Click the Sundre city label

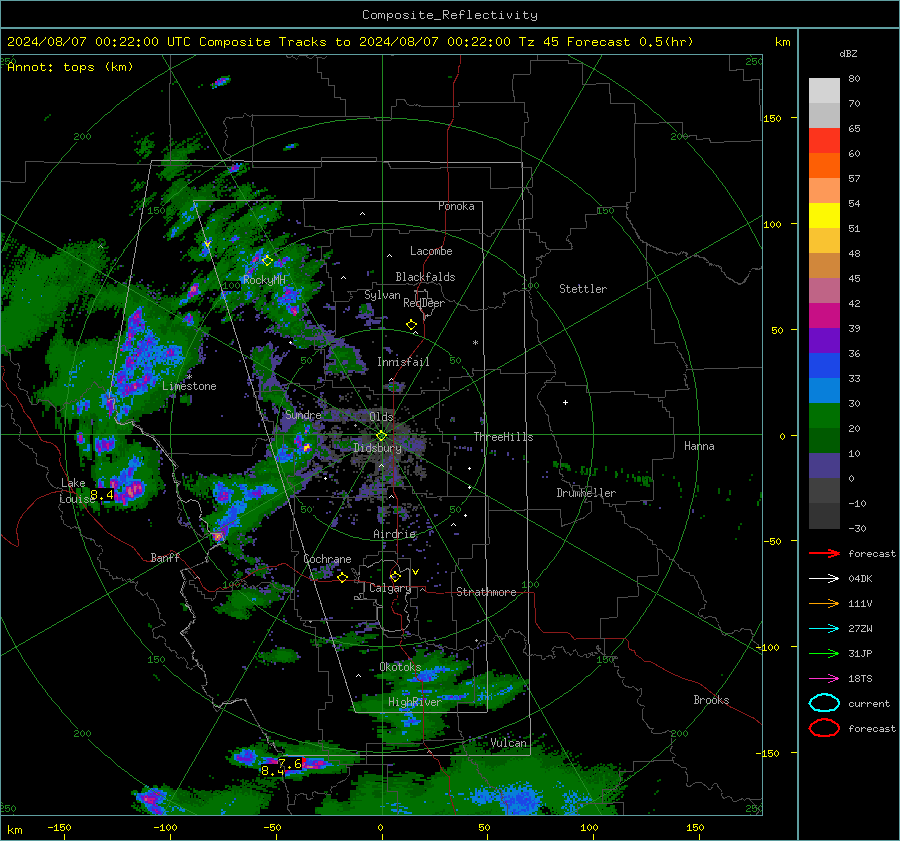(x=303, y=414)
